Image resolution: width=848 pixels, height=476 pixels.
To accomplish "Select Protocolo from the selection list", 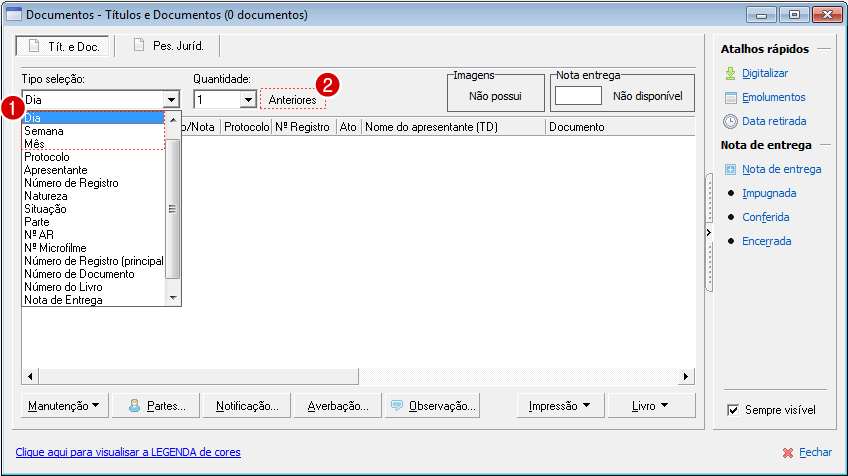I will click(47, 157).
